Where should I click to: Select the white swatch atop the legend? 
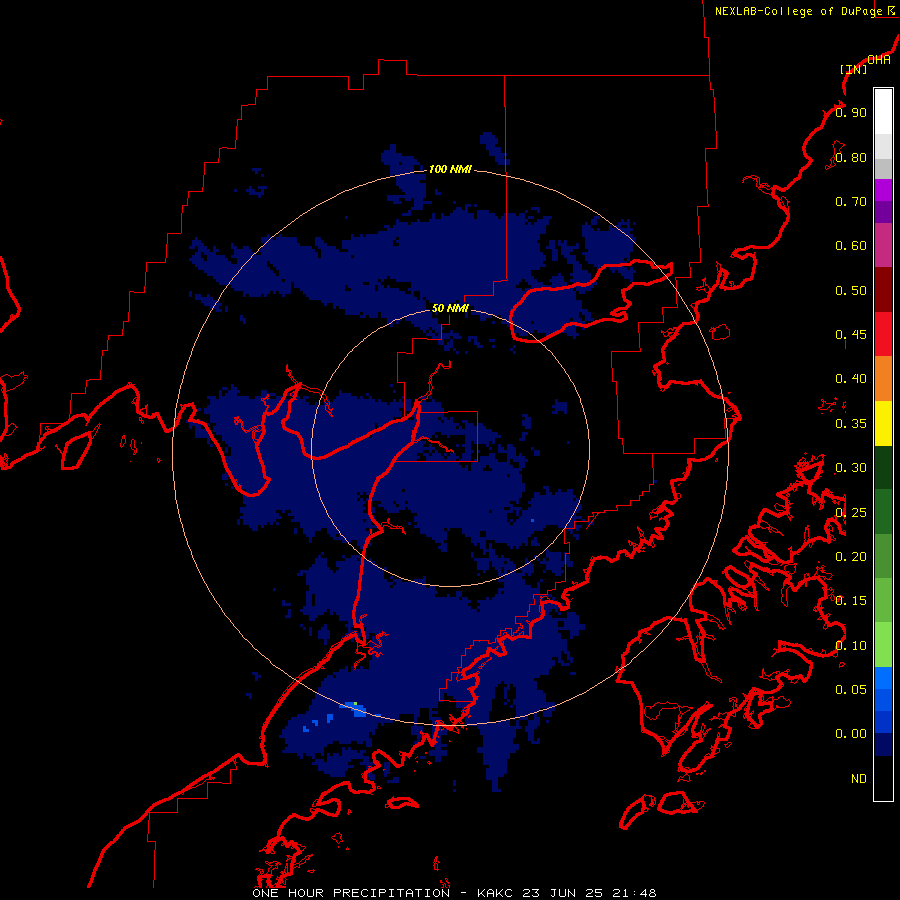[x=883, y=112]
